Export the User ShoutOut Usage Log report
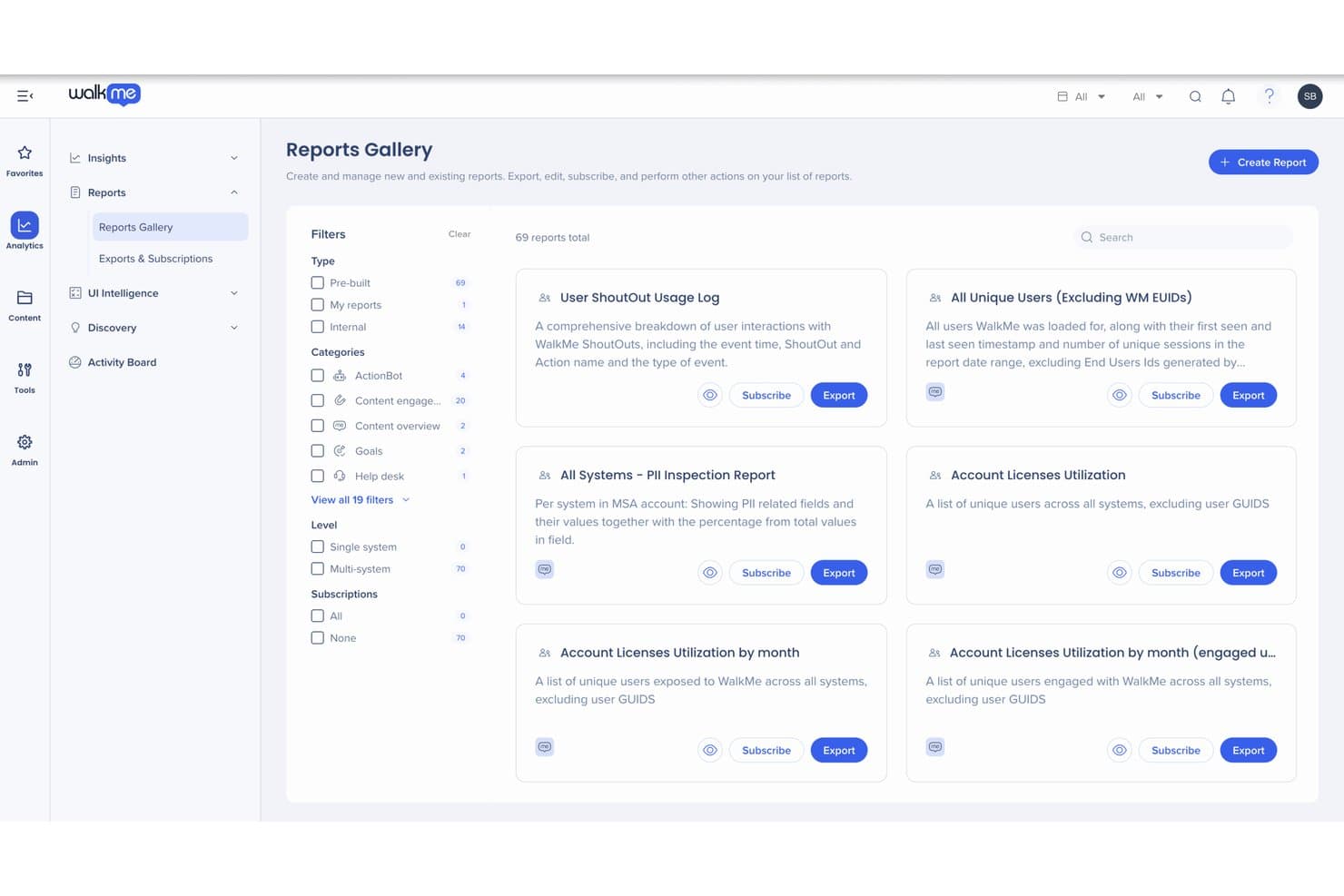1344x896 pixels. point(839,396)
